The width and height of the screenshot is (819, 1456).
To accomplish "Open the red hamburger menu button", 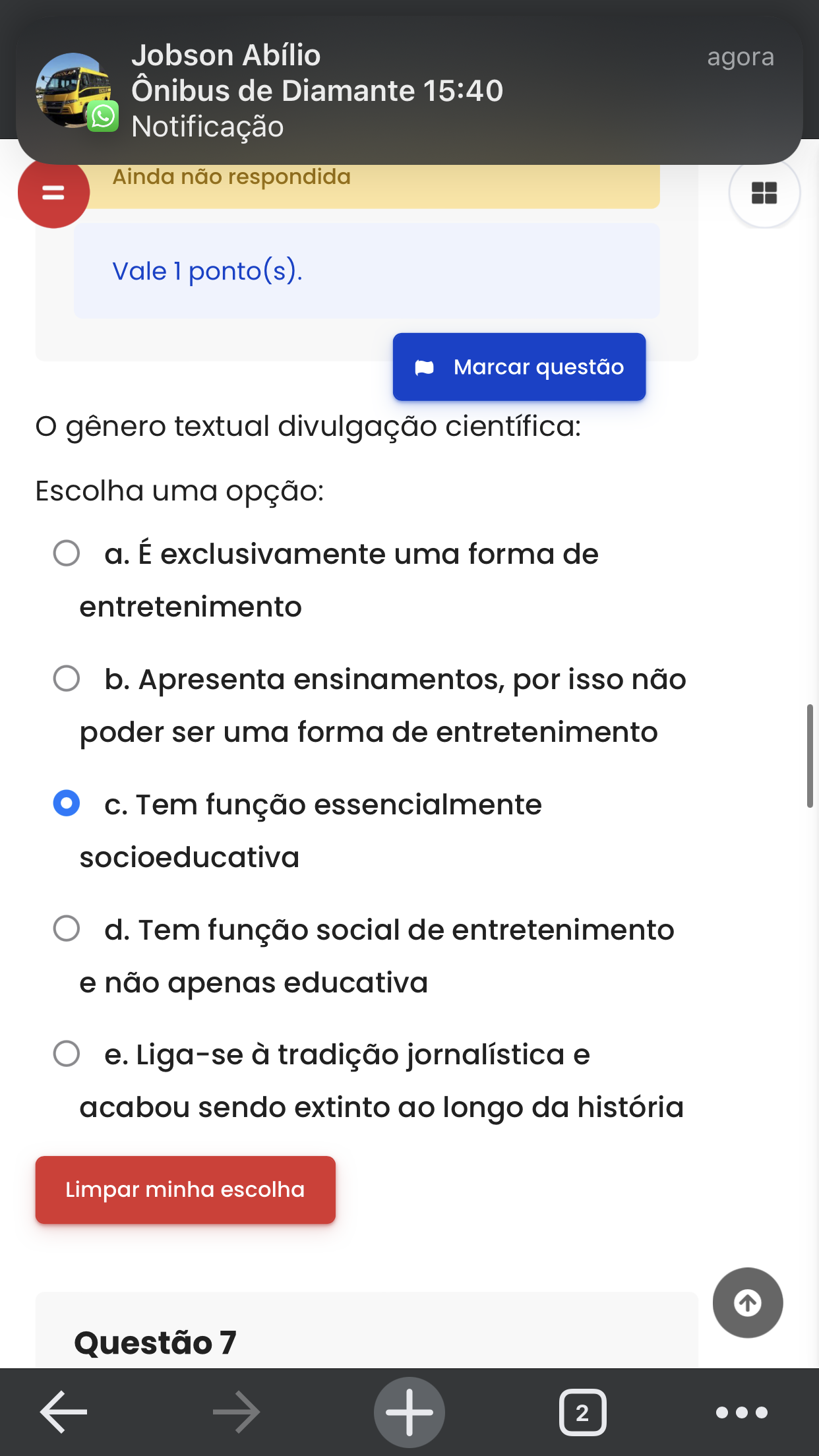I will 53,193.
